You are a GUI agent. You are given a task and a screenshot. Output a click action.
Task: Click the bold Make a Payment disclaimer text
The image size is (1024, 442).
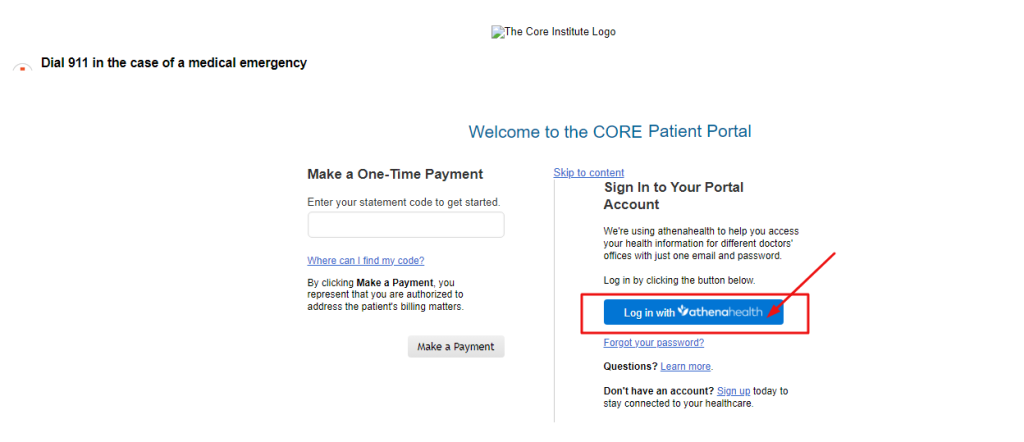pyautogui.click(x=394, y=283)
